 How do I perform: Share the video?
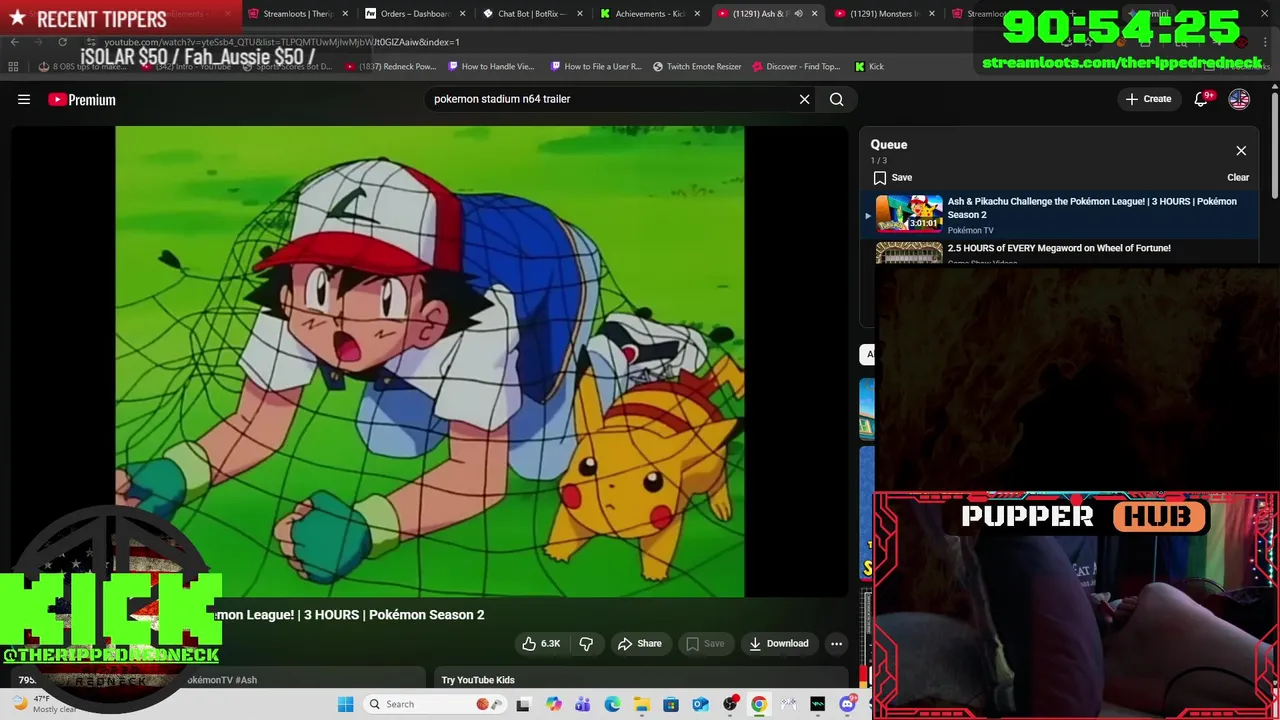pos(640,643)
